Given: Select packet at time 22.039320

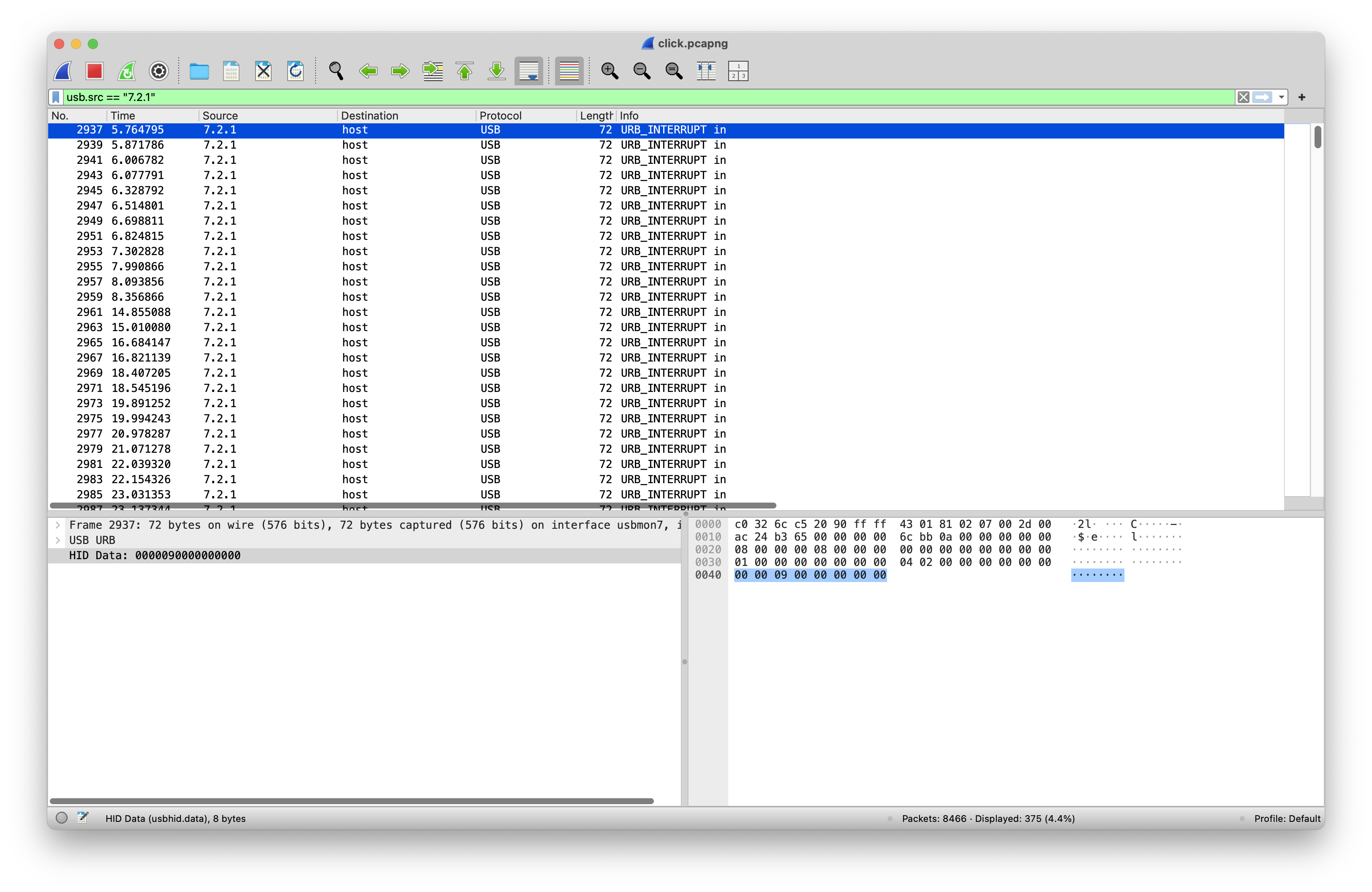Looking at the screenshot, I should pos(666,464).
